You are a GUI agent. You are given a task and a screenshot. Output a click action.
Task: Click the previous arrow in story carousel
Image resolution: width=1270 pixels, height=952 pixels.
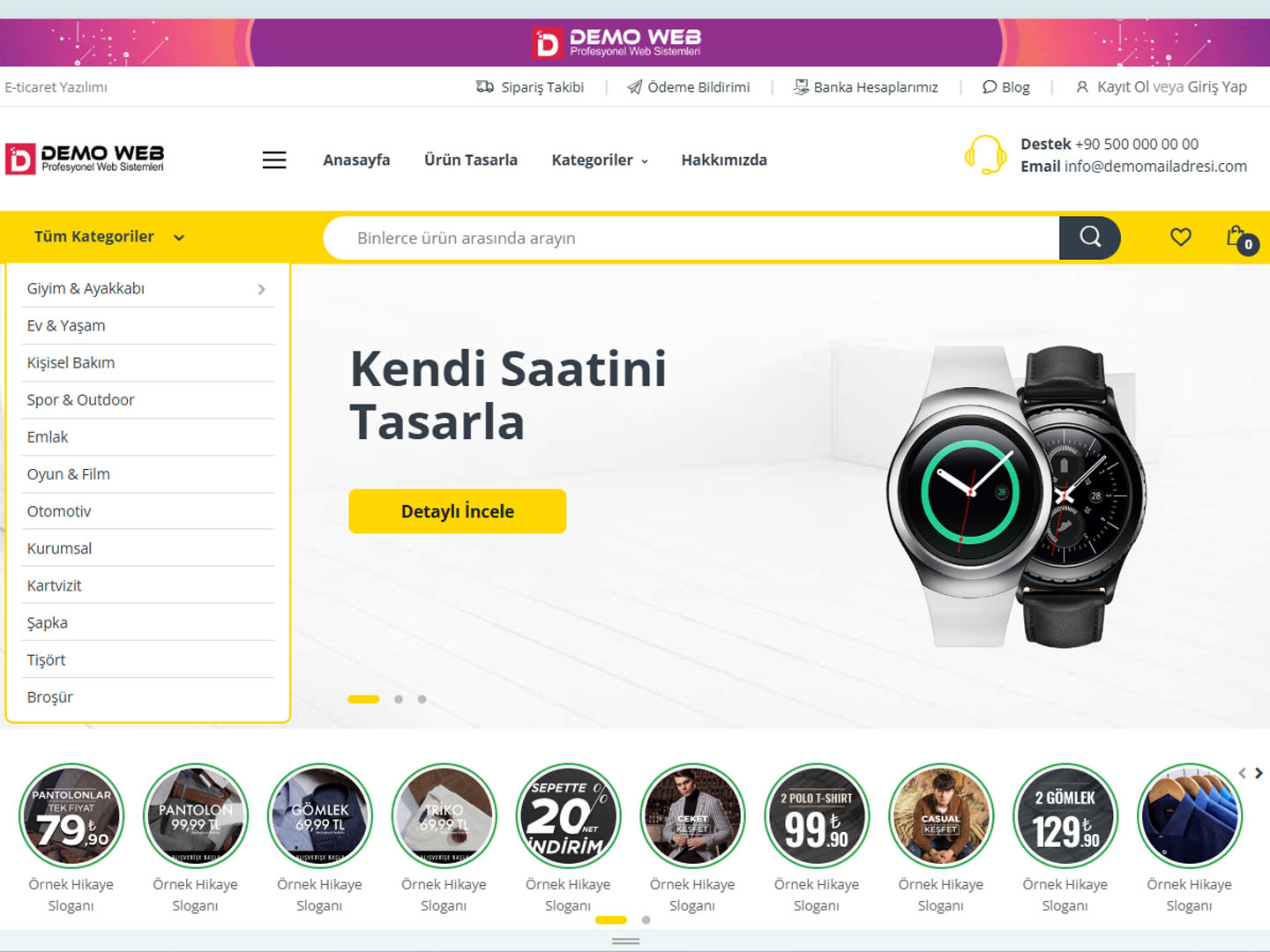click(1242, 773)
